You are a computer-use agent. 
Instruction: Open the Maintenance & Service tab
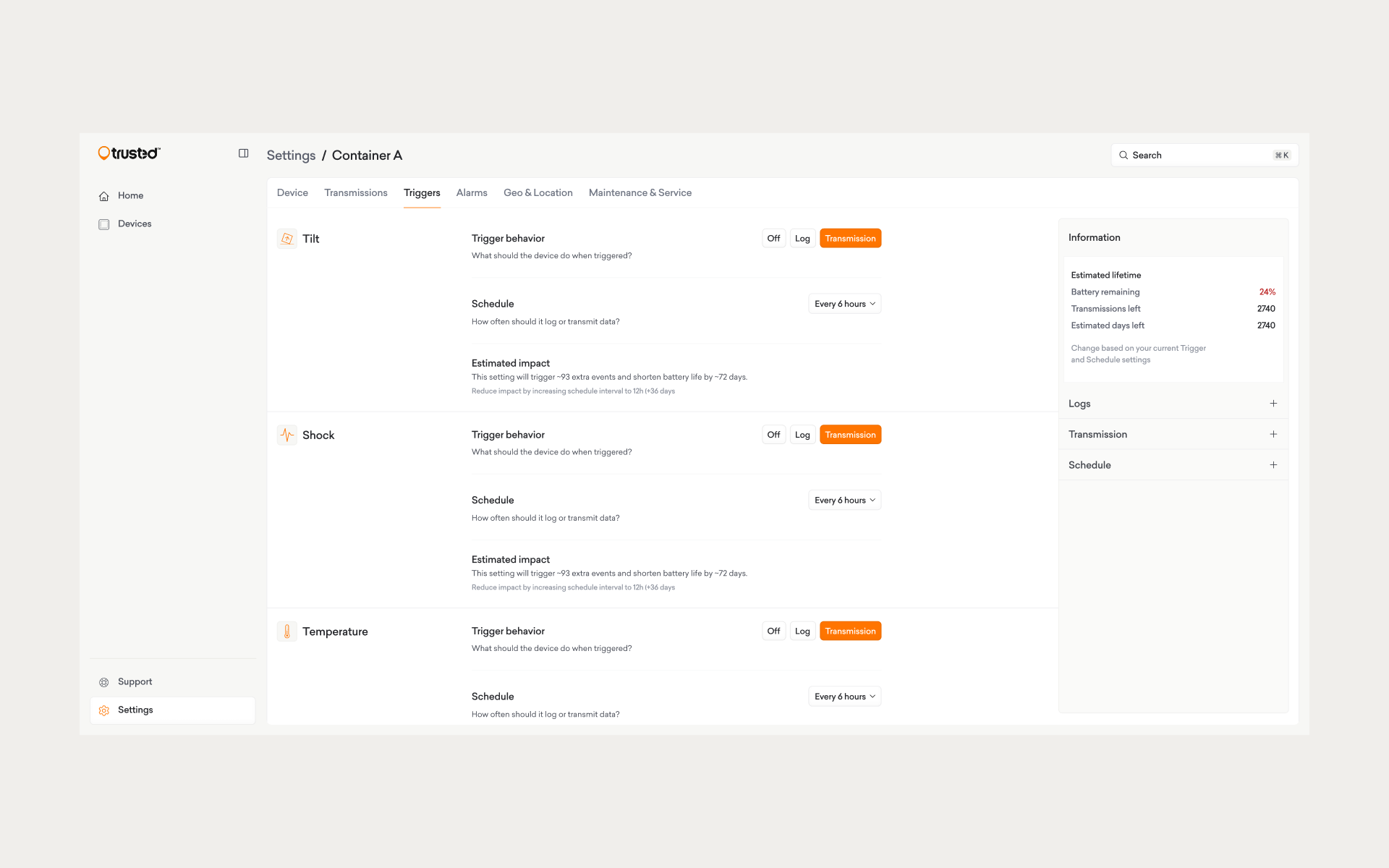(640, 192)
